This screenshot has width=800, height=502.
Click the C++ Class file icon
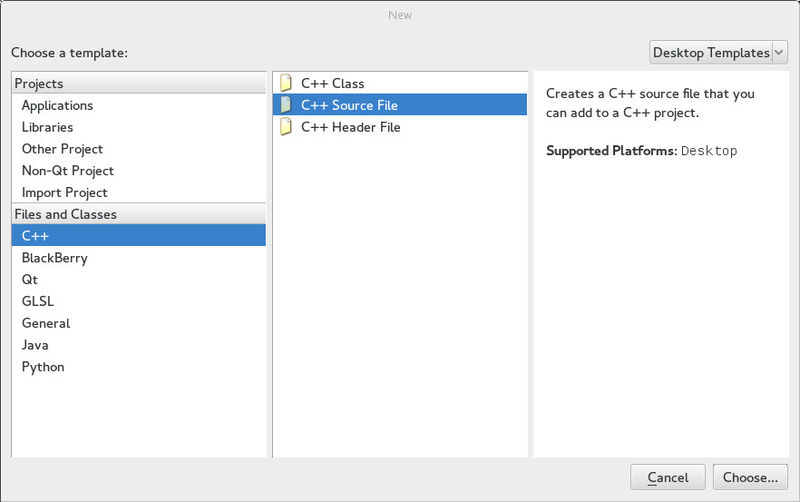click(286, 83)
